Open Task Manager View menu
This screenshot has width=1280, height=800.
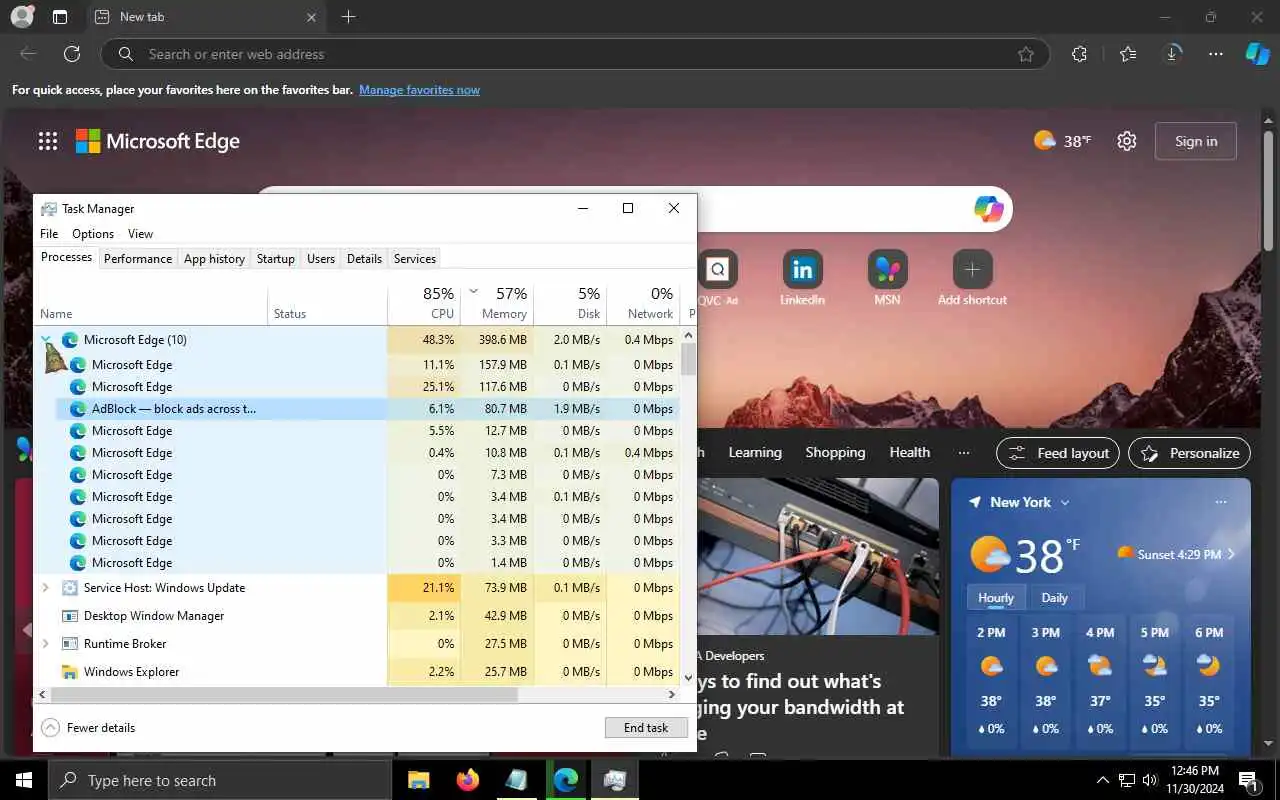pos(140,234)
